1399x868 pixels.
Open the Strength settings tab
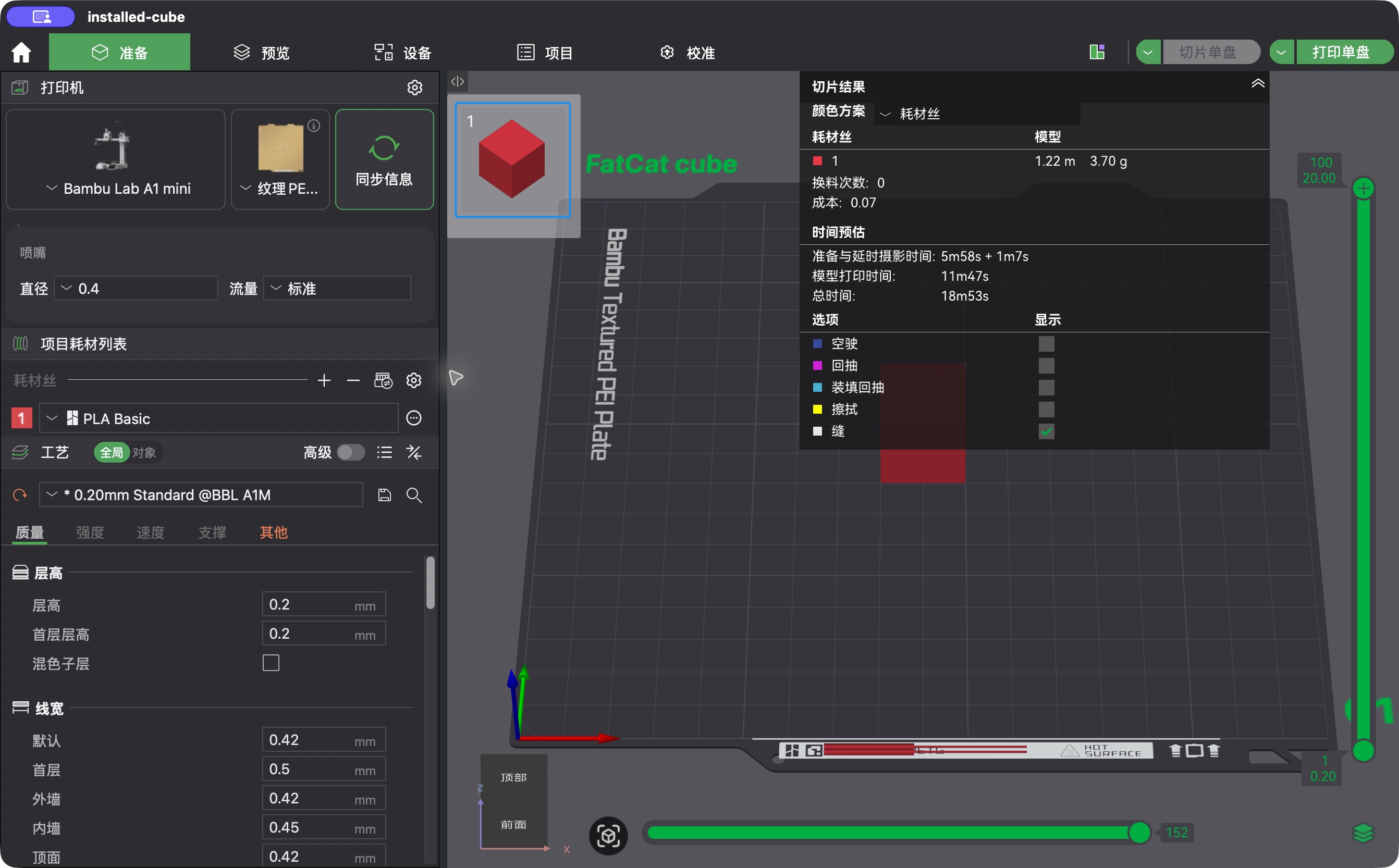pyautogui.click(x=90, y=532)
